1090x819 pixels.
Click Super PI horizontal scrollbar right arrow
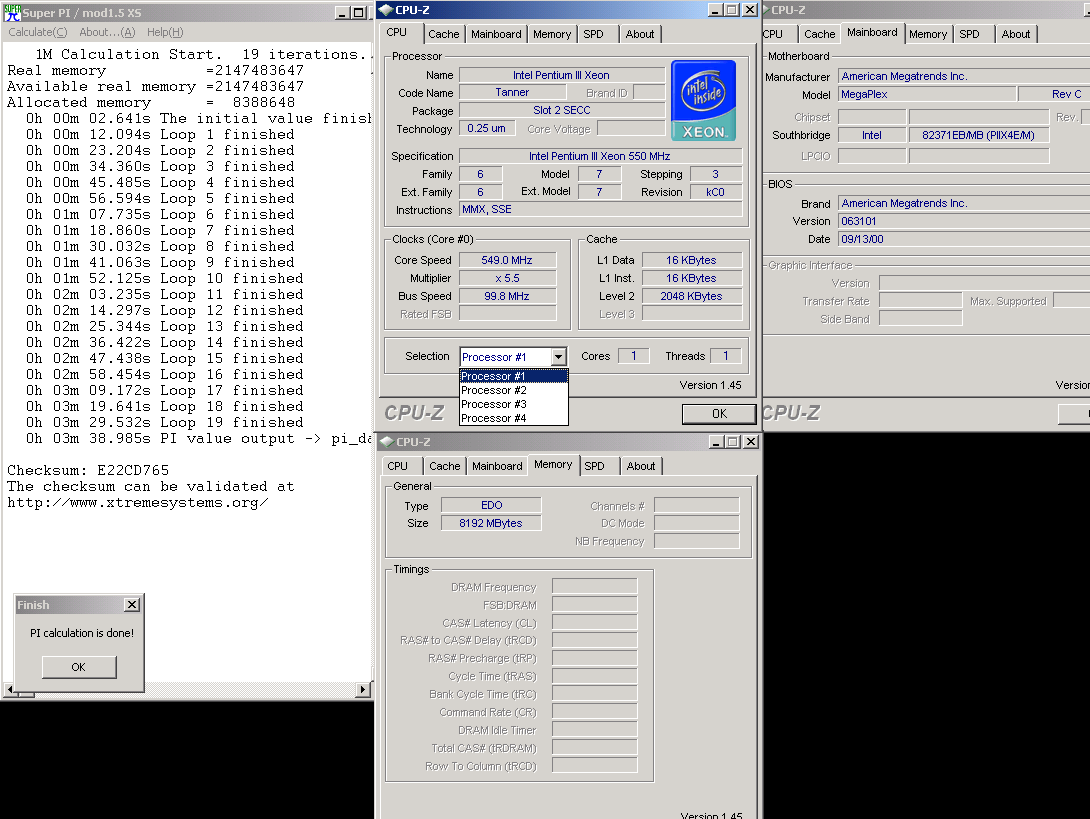pyautogui.click(x=362, y=689)
